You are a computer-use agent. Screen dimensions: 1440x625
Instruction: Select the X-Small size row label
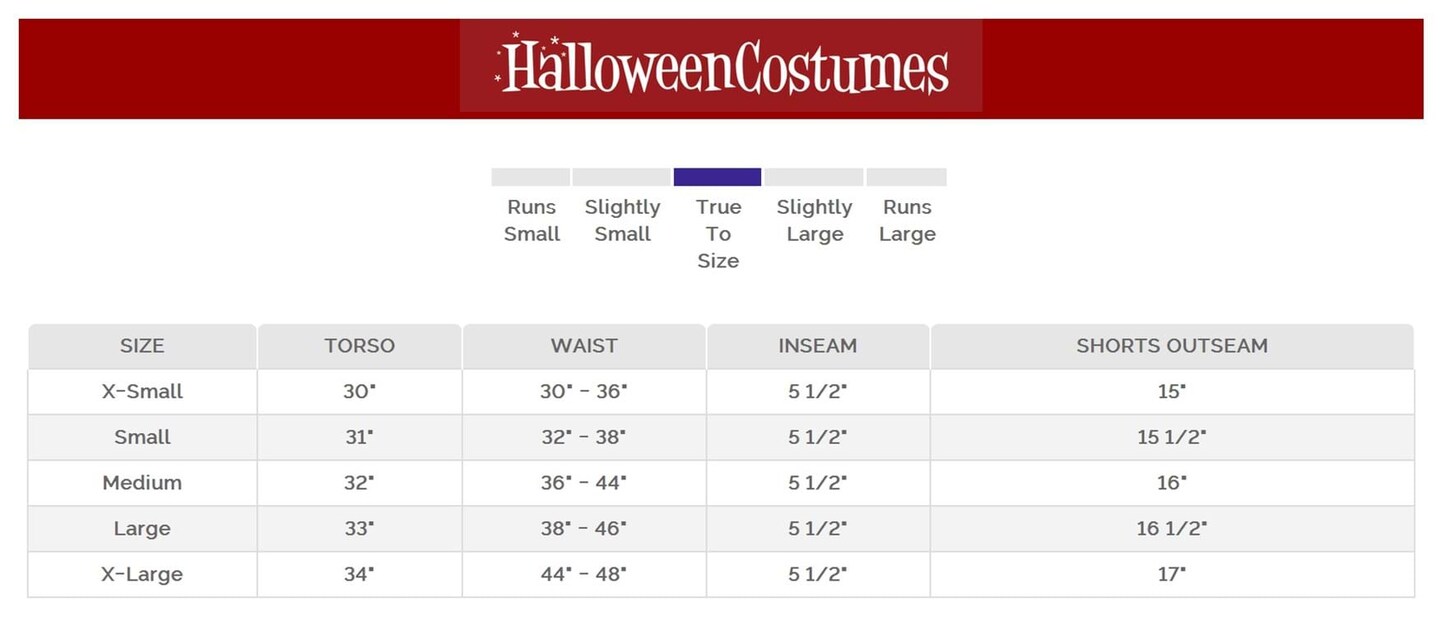click(x=142, y=392)
